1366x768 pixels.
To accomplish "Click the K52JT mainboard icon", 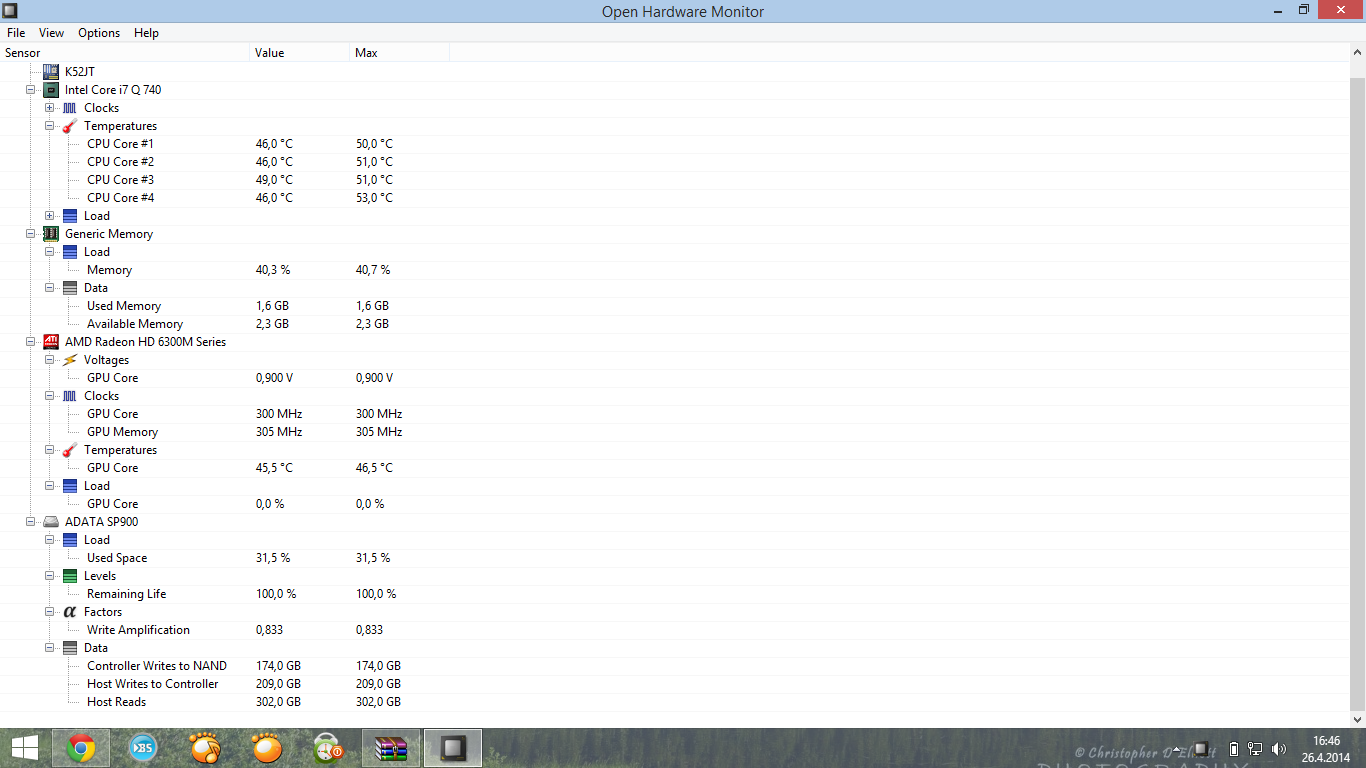I will pyautogui.click(x=51, y=72).
